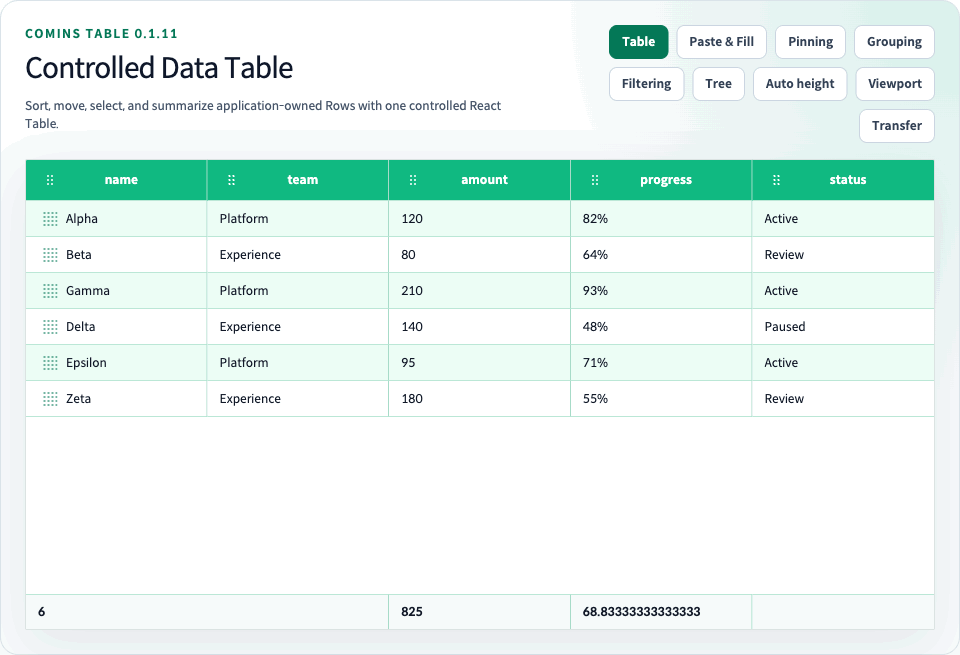
Task: Click the Active status in Epsilon row
Action: click(x=843, y=363)
